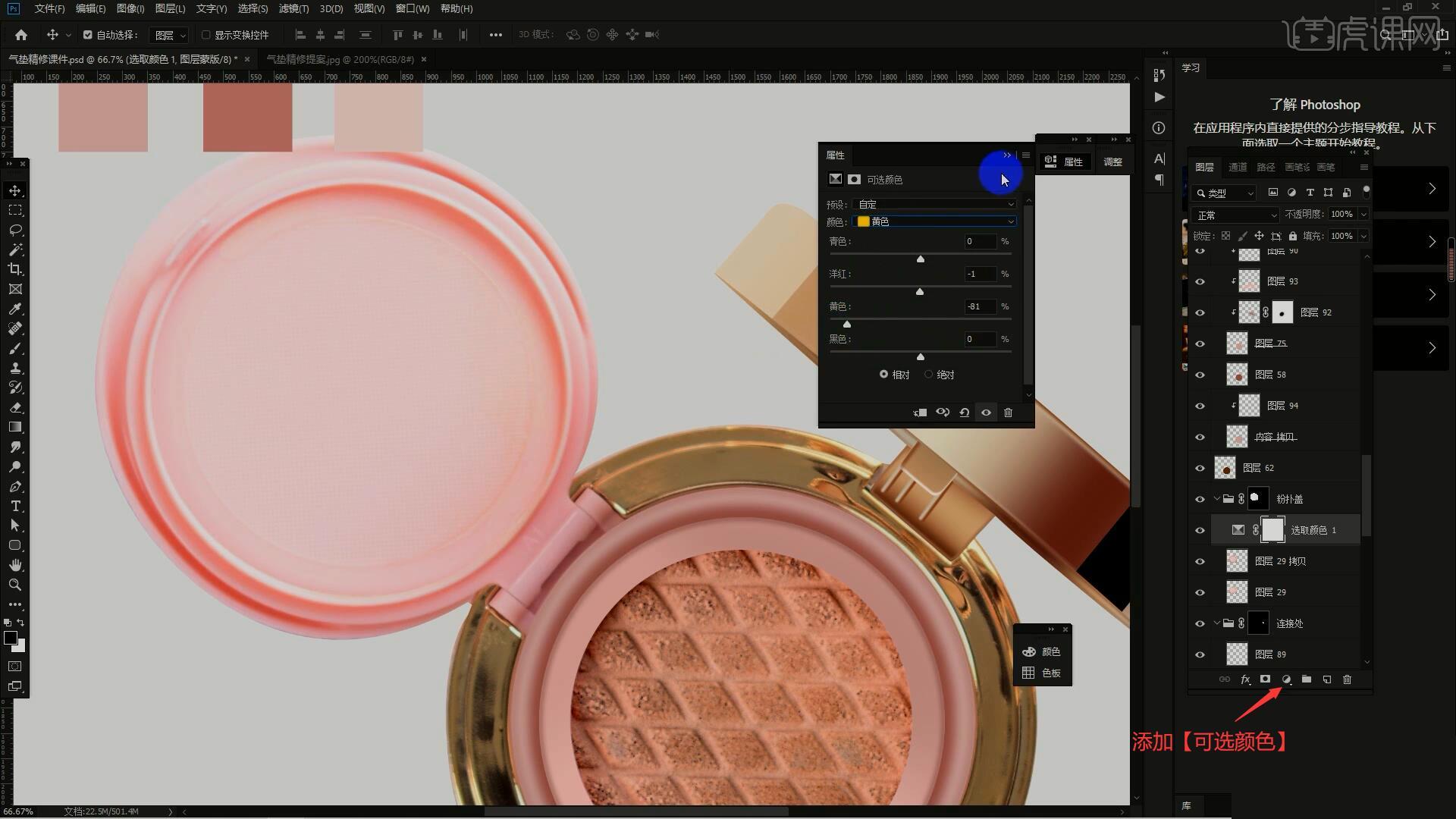Open the blend mode dropdown 正常
The height and width of the screenshot is (819, 1456).
[x=1235, y=215]
